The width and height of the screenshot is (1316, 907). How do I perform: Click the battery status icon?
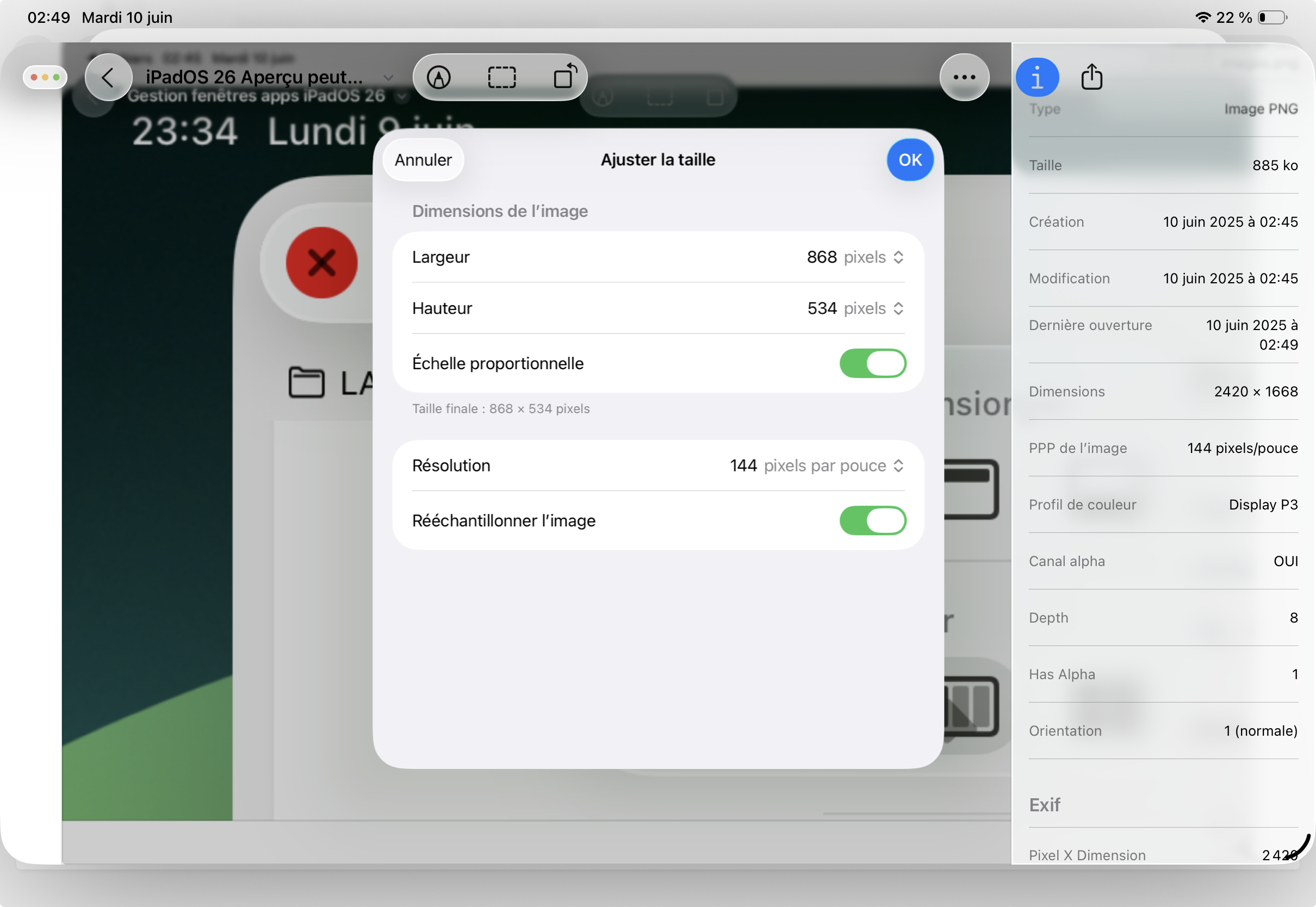1273,17
